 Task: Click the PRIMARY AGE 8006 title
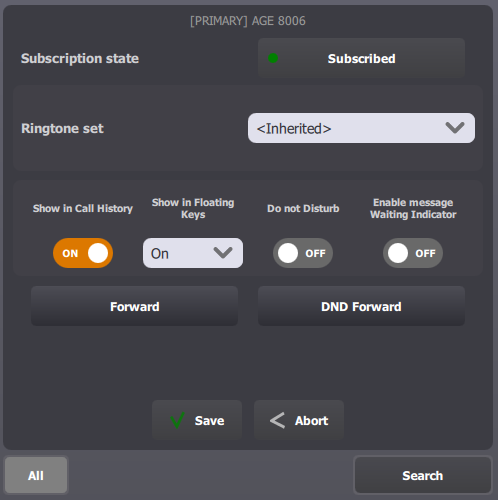[x=248, y=21]
